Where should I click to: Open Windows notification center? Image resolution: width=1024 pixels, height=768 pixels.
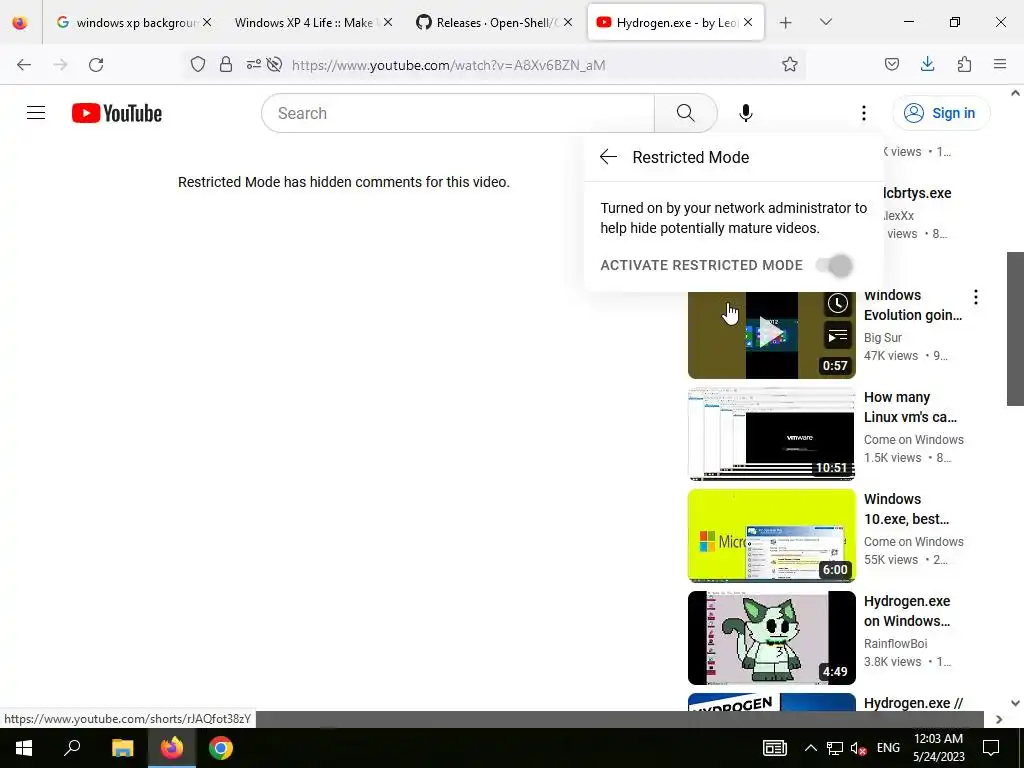coord(991,748)
